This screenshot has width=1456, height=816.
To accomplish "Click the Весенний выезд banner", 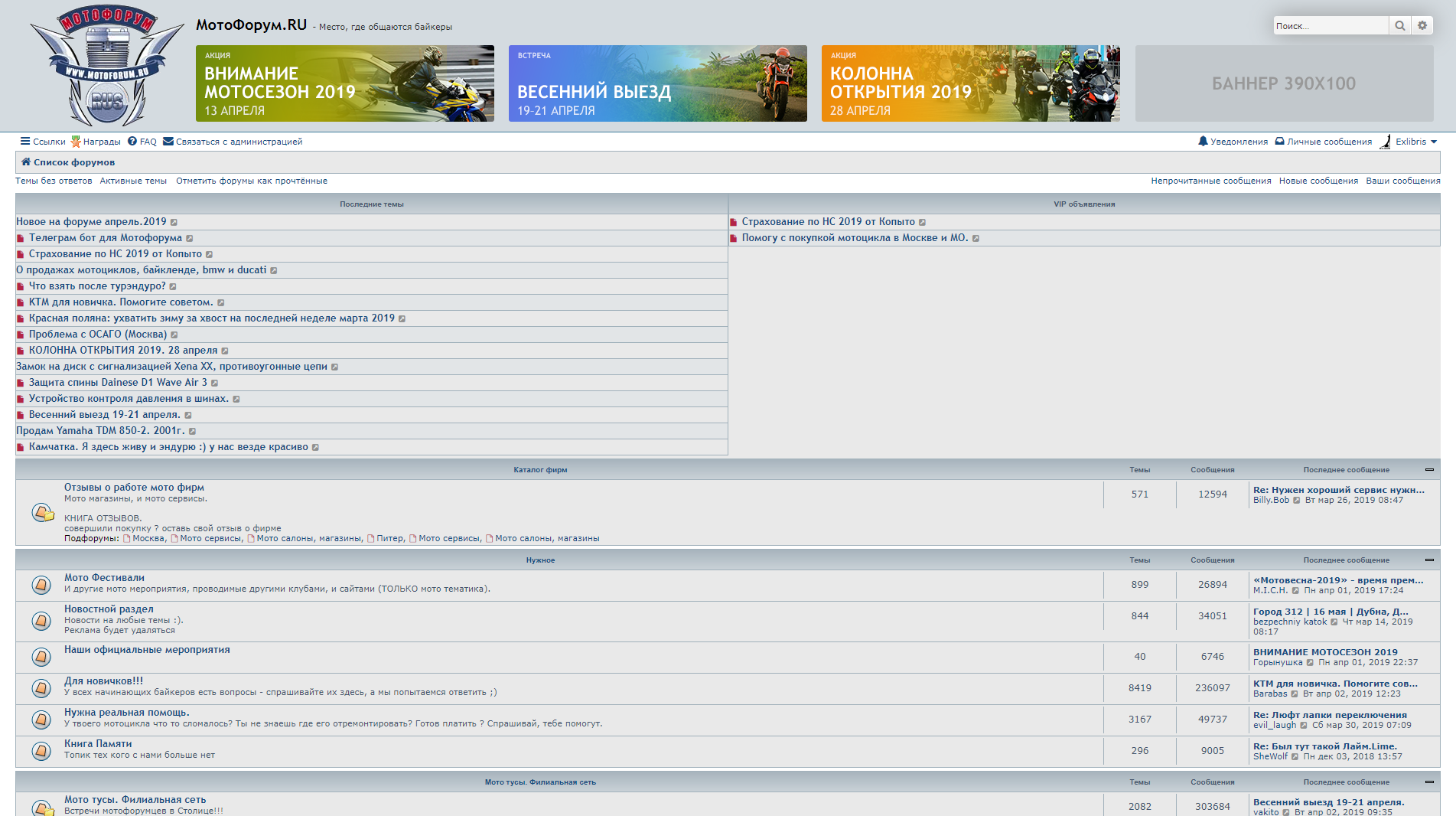I will (x=657, y=83).
